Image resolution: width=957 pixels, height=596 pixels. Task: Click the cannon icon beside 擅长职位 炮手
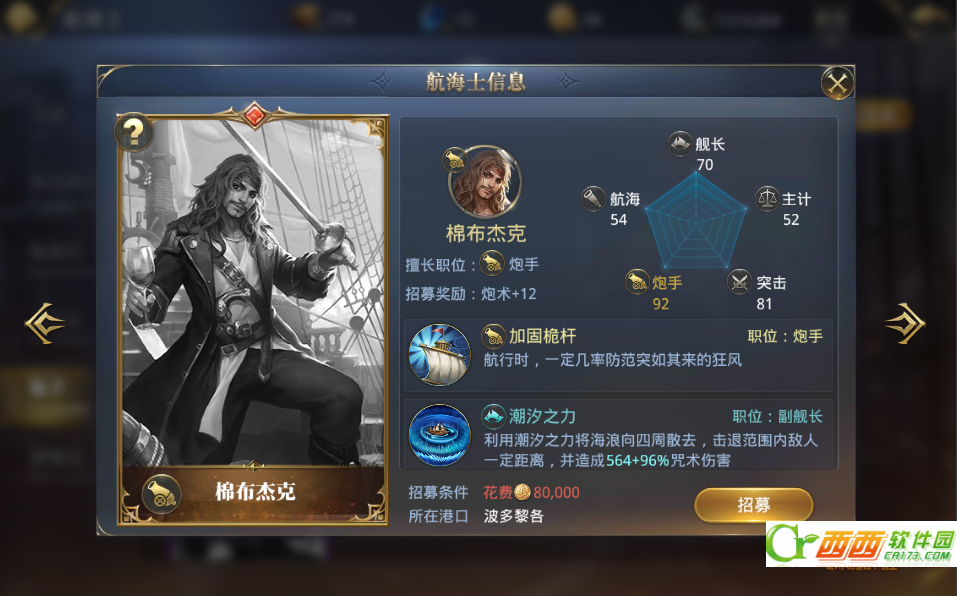tap(491, 264)
